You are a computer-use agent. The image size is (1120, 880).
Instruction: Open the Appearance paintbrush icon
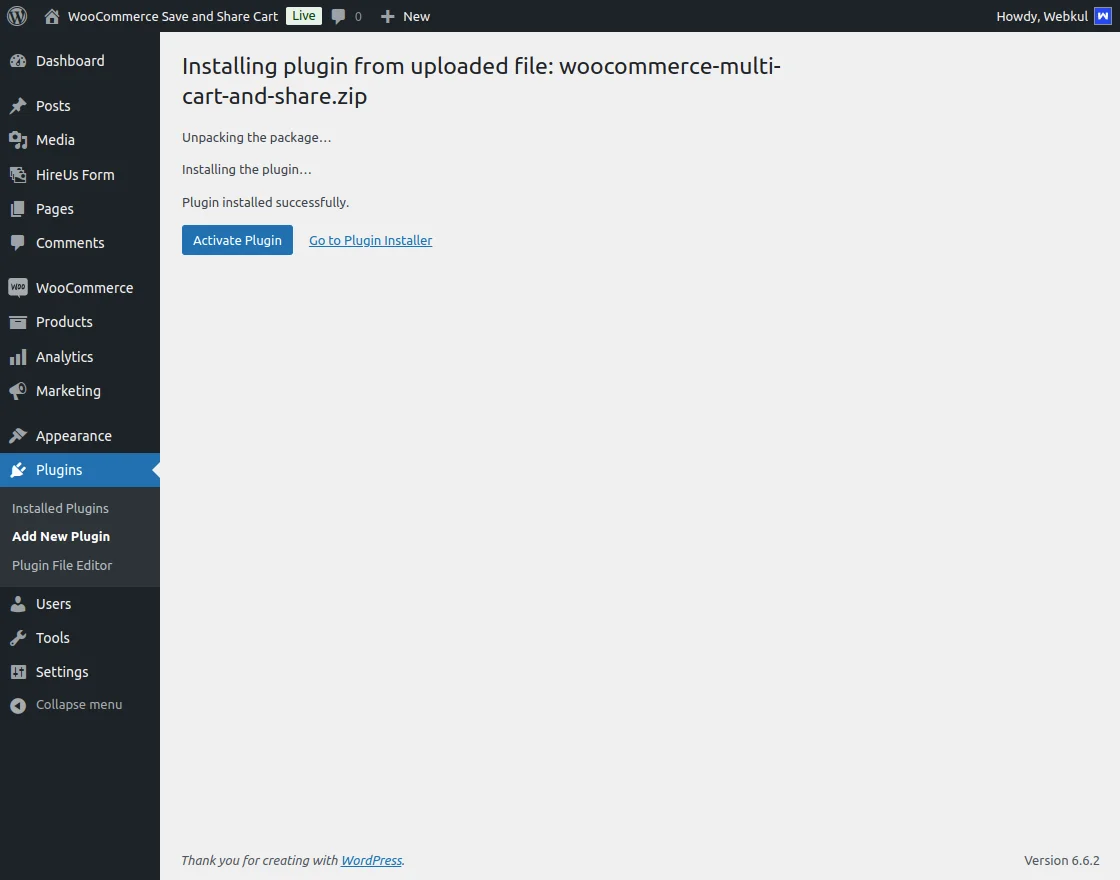(20, 435)
